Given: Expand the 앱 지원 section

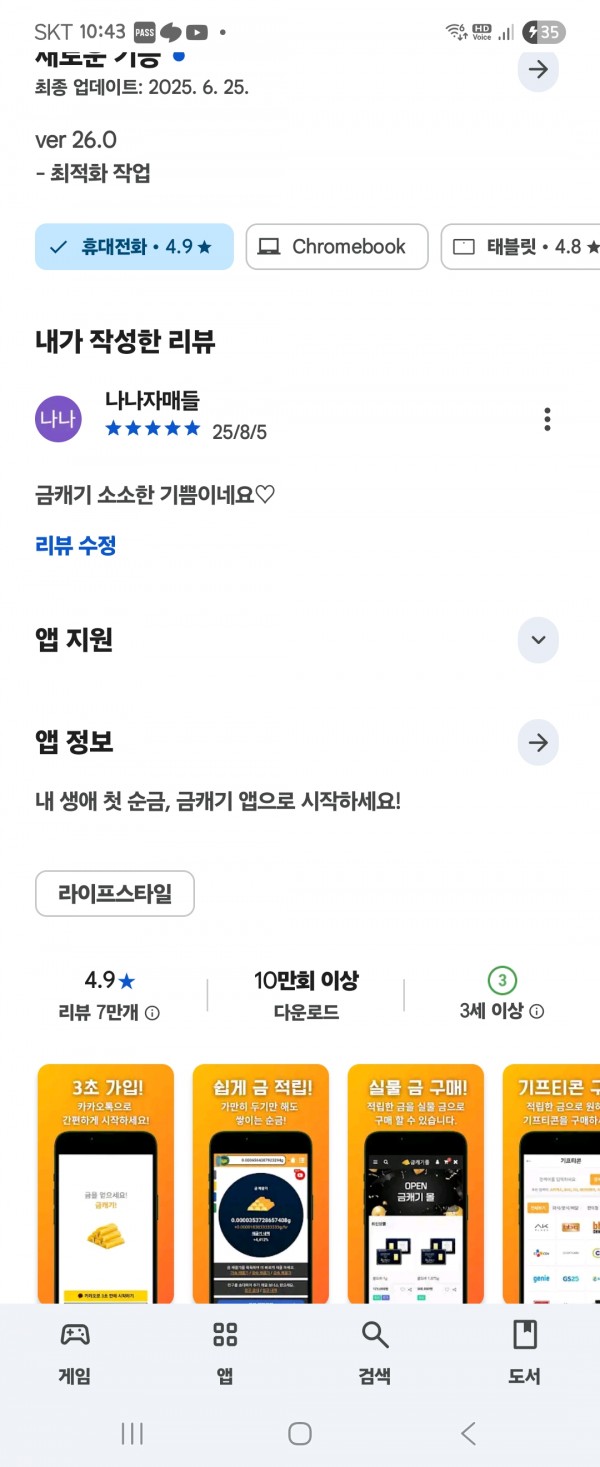Looking at the screenshot, I should [538, 640].
